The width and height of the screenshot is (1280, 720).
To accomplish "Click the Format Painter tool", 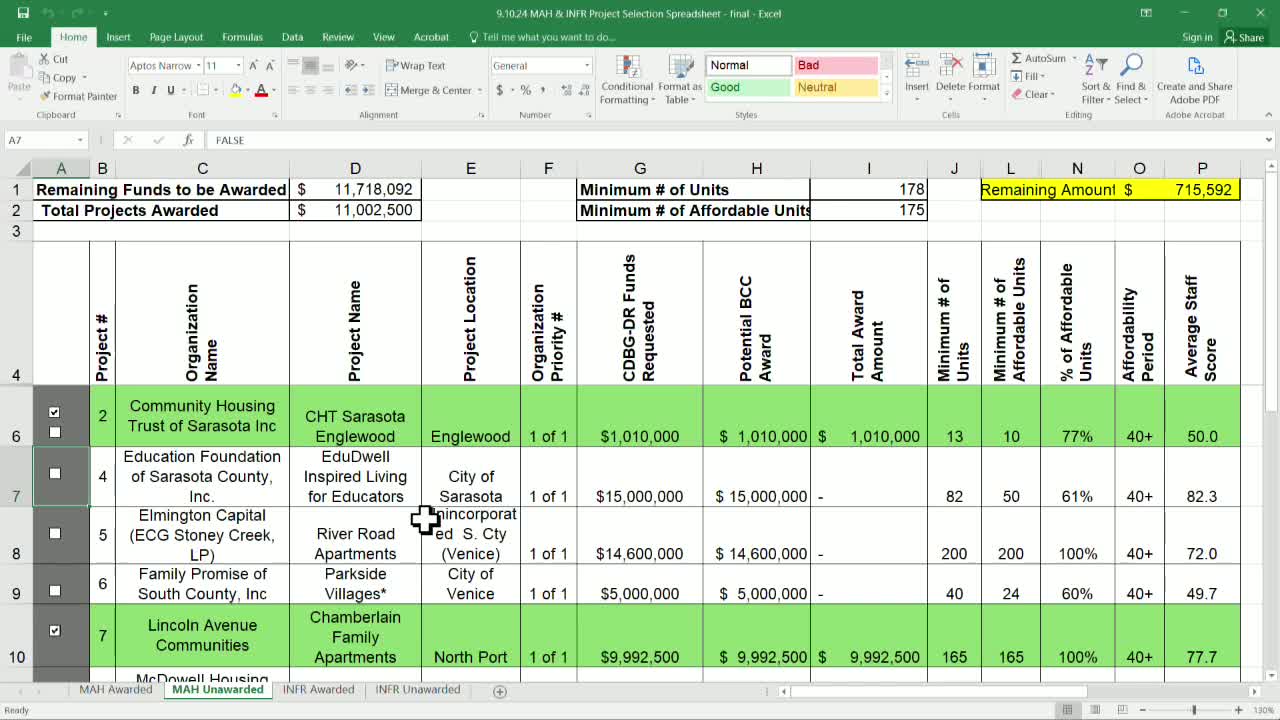I will click(78, 96).
